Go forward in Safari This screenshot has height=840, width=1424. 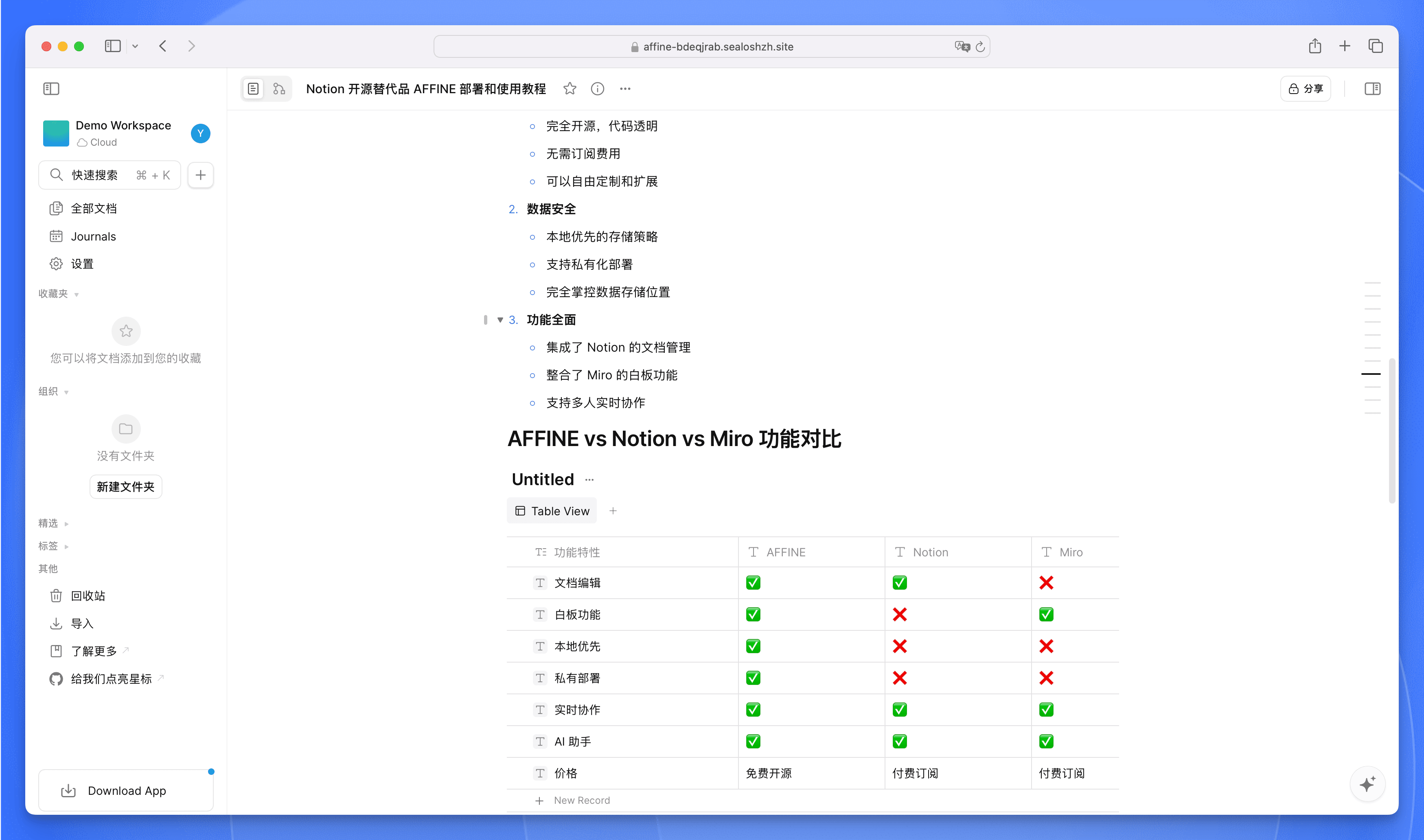point(191,46)
